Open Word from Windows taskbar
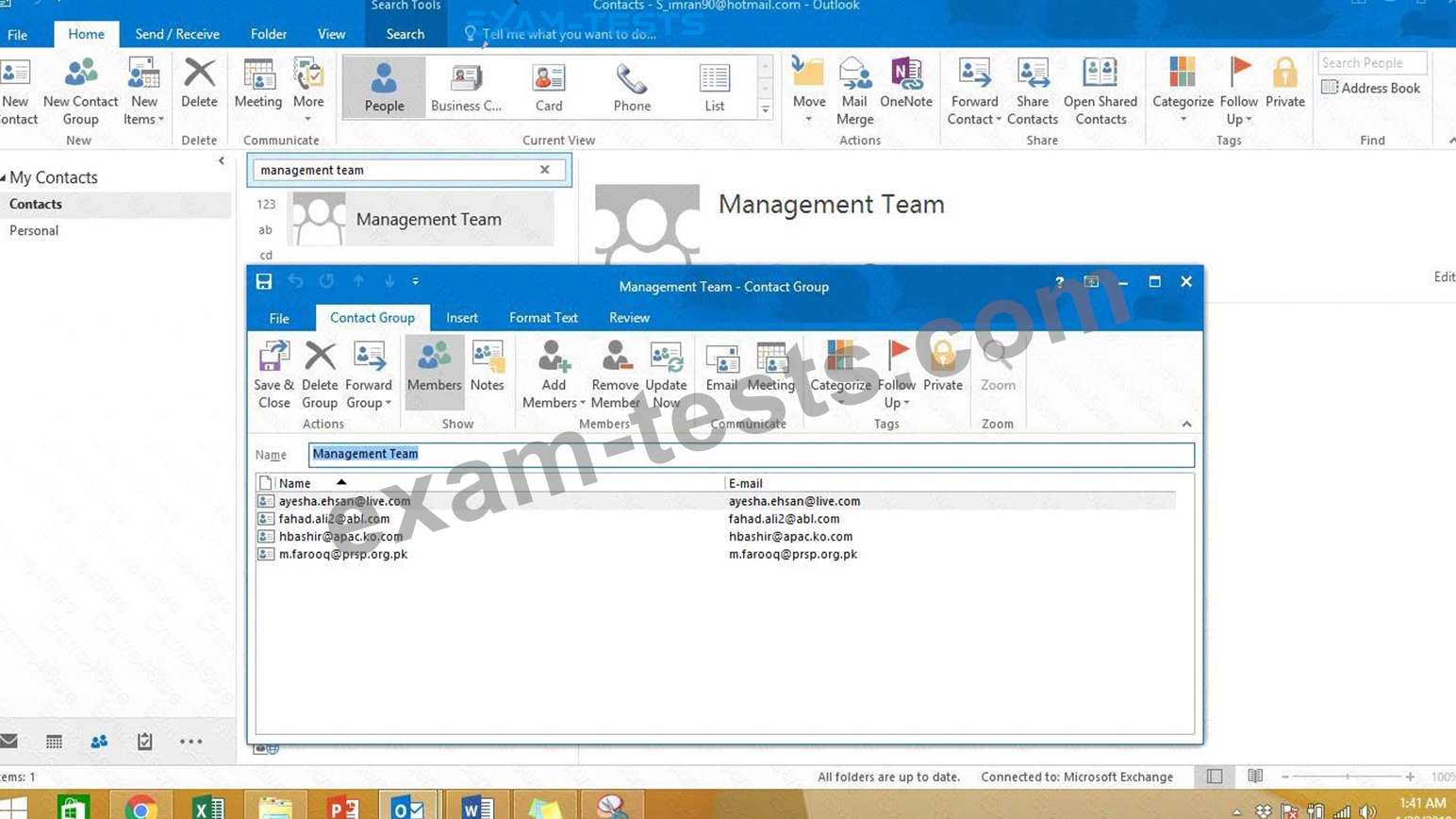The height and width of the screenshot is (819, 1456). 477,807
